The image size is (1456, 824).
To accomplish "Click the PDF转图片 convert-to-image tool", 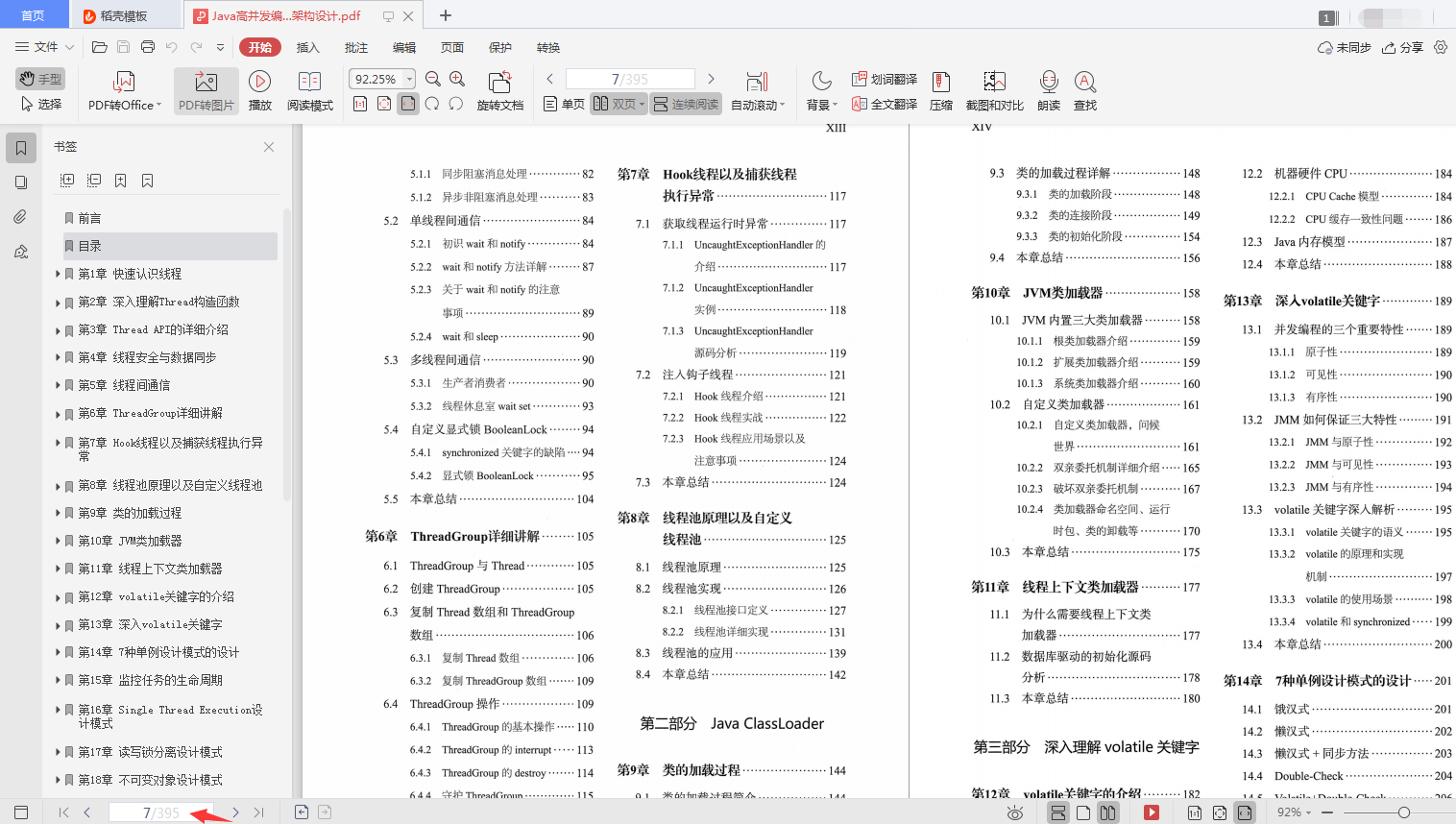I will [206, 92].
